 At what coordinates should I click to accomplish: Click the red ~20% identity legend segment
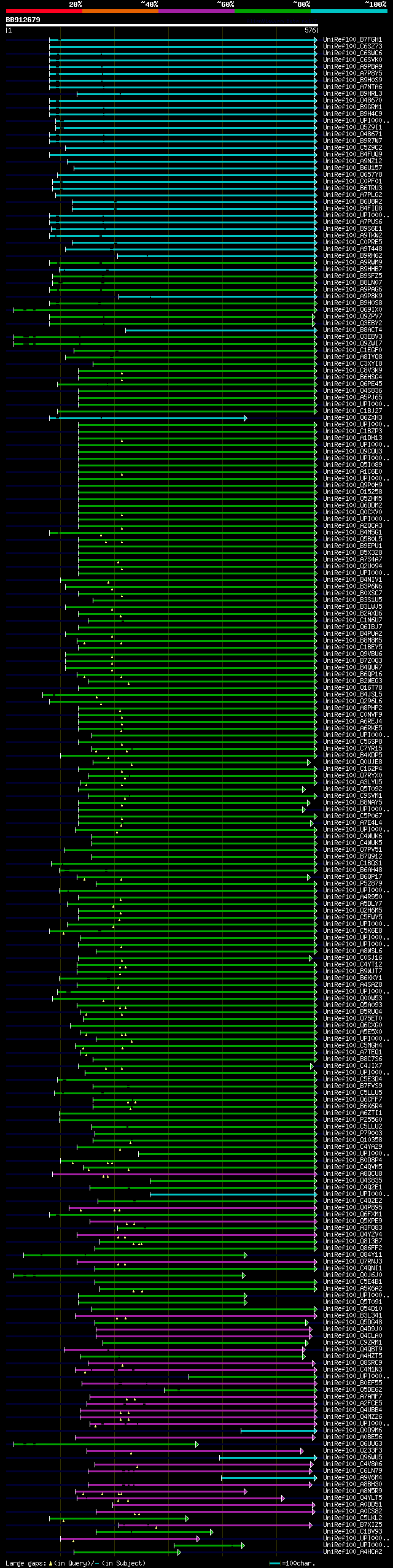tap(44, 11)
